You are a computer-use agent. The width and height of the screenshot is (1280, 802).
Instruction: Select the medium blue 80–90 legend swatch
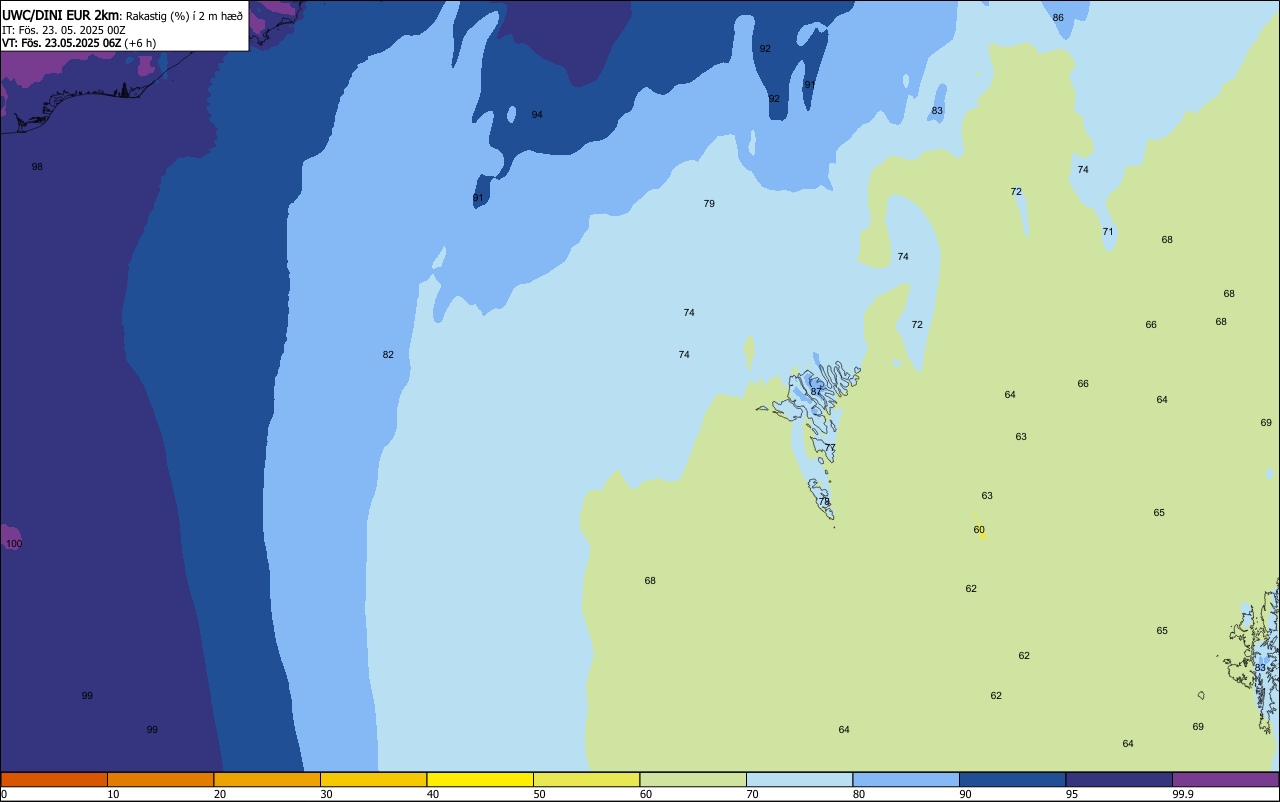coord(906,779)
